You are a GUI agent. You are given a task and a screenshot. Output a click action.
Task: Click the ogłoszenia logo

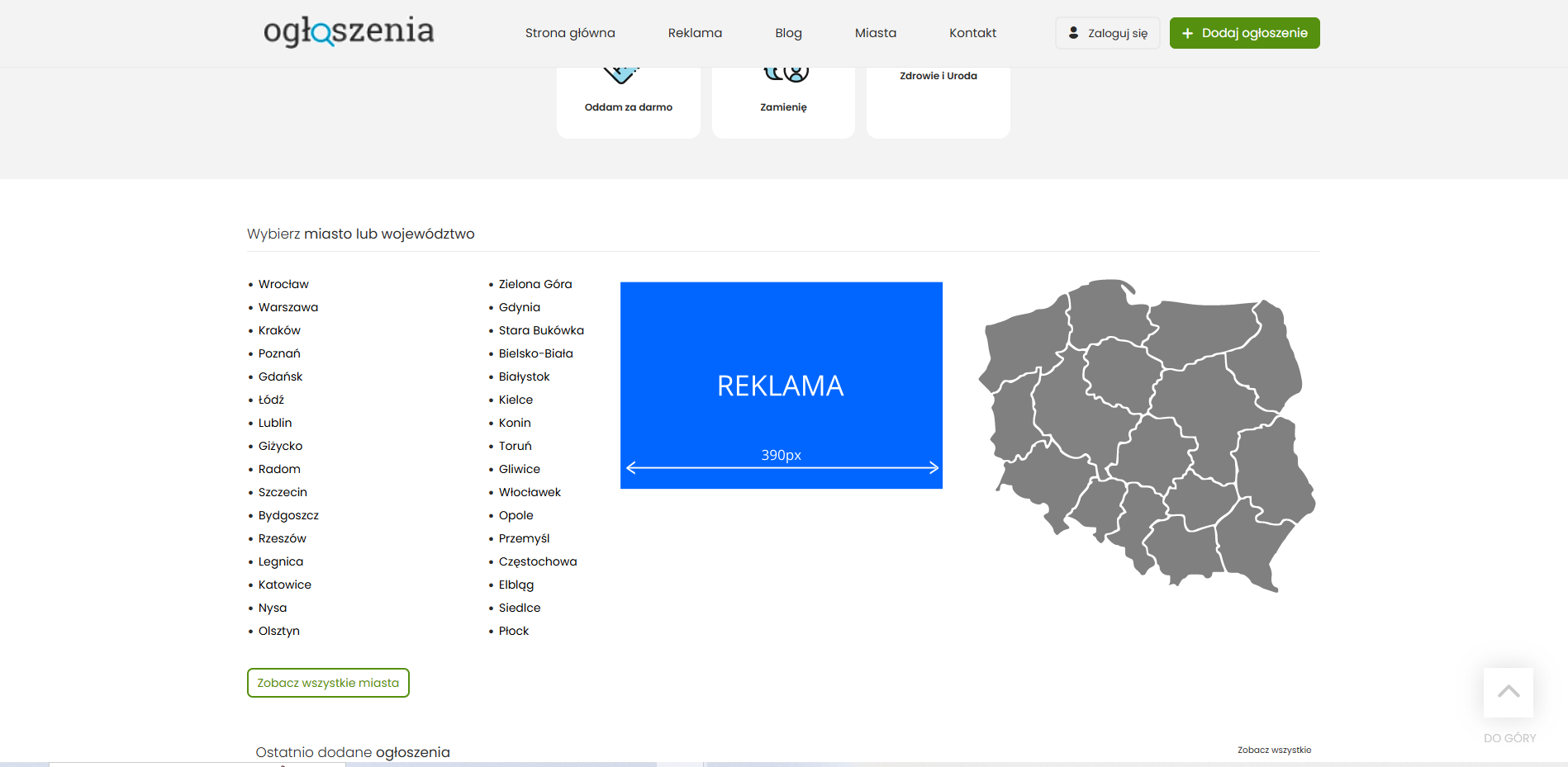[349, 31]
